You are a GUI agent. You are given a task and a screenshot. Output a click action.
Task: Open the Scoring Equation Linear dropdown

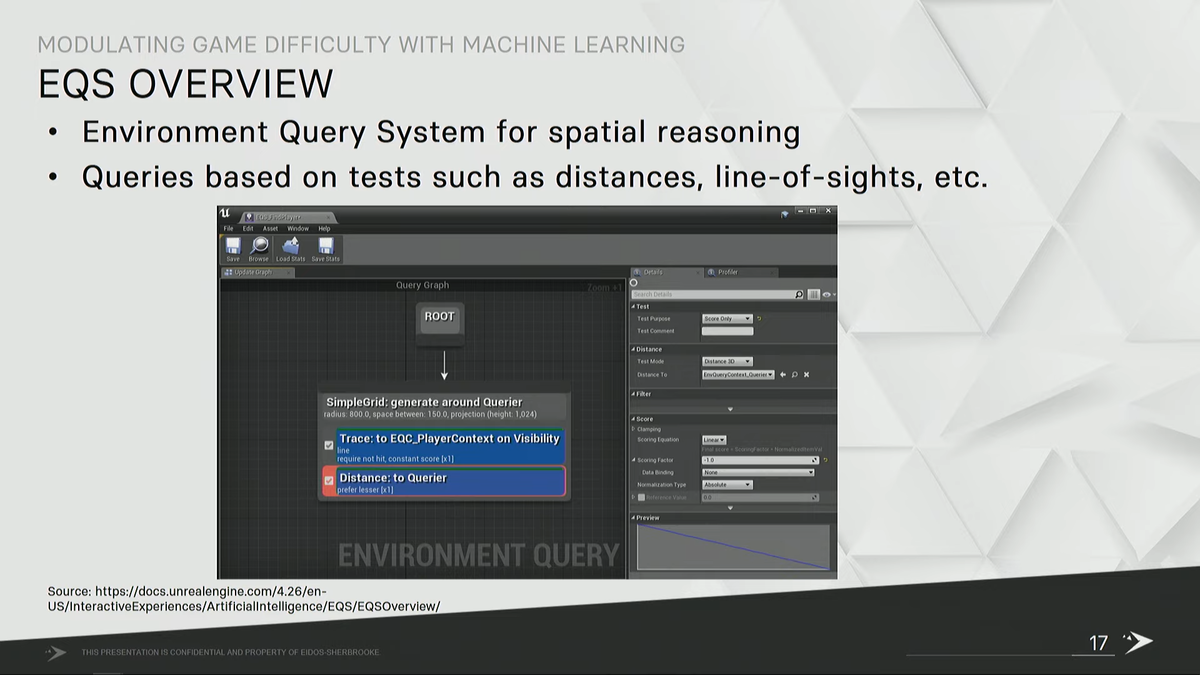click(x=714, y=440)
